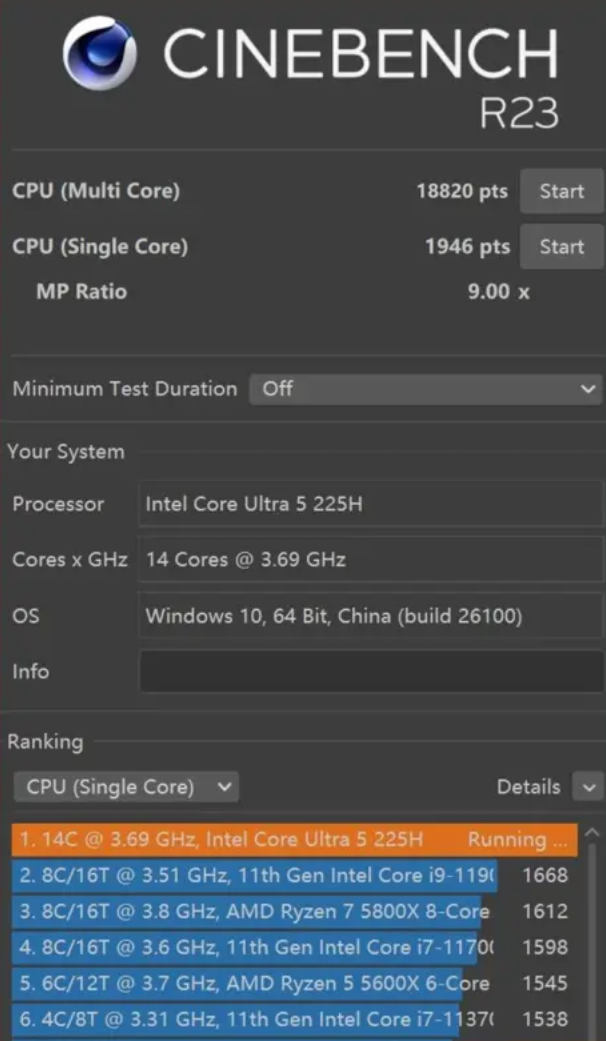The width and height of the screenshot is (606, 1041).
Task: Click the Details label in Ranking
Action: point(528,787)
